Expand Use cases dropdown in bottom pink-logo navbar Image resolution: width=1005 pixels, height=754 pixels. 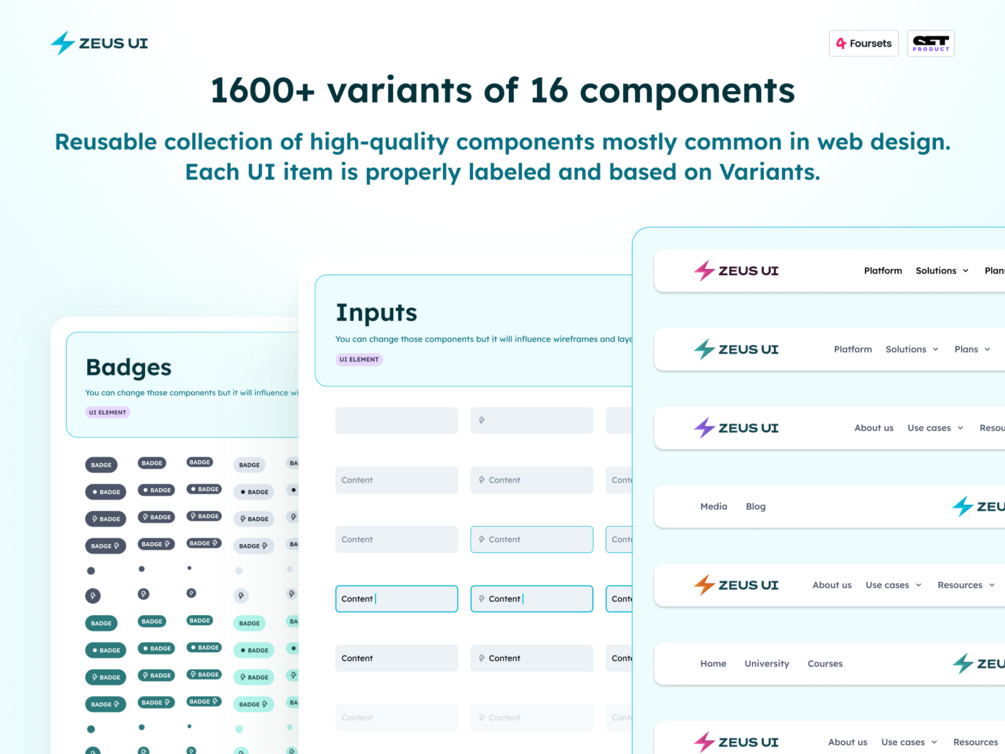[x=909, y=742]
